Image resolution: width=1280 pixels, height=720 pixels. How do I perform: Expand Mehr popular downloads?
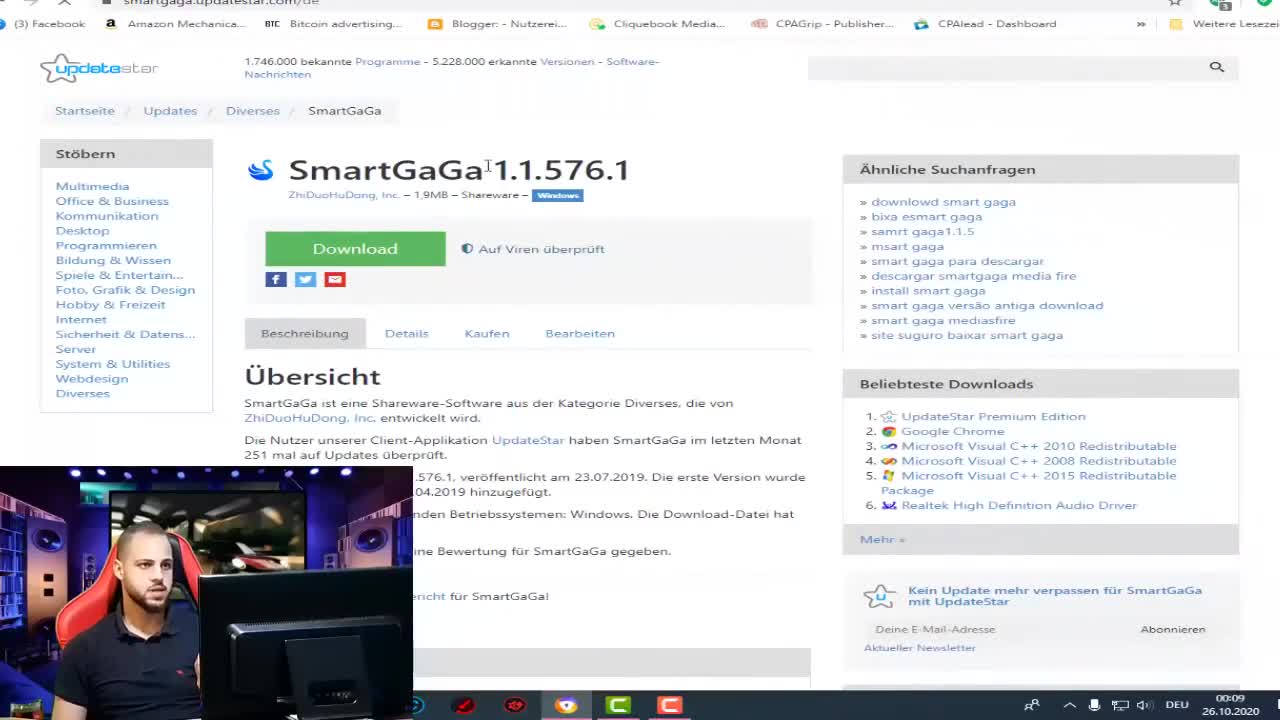[x=882, y=539]
